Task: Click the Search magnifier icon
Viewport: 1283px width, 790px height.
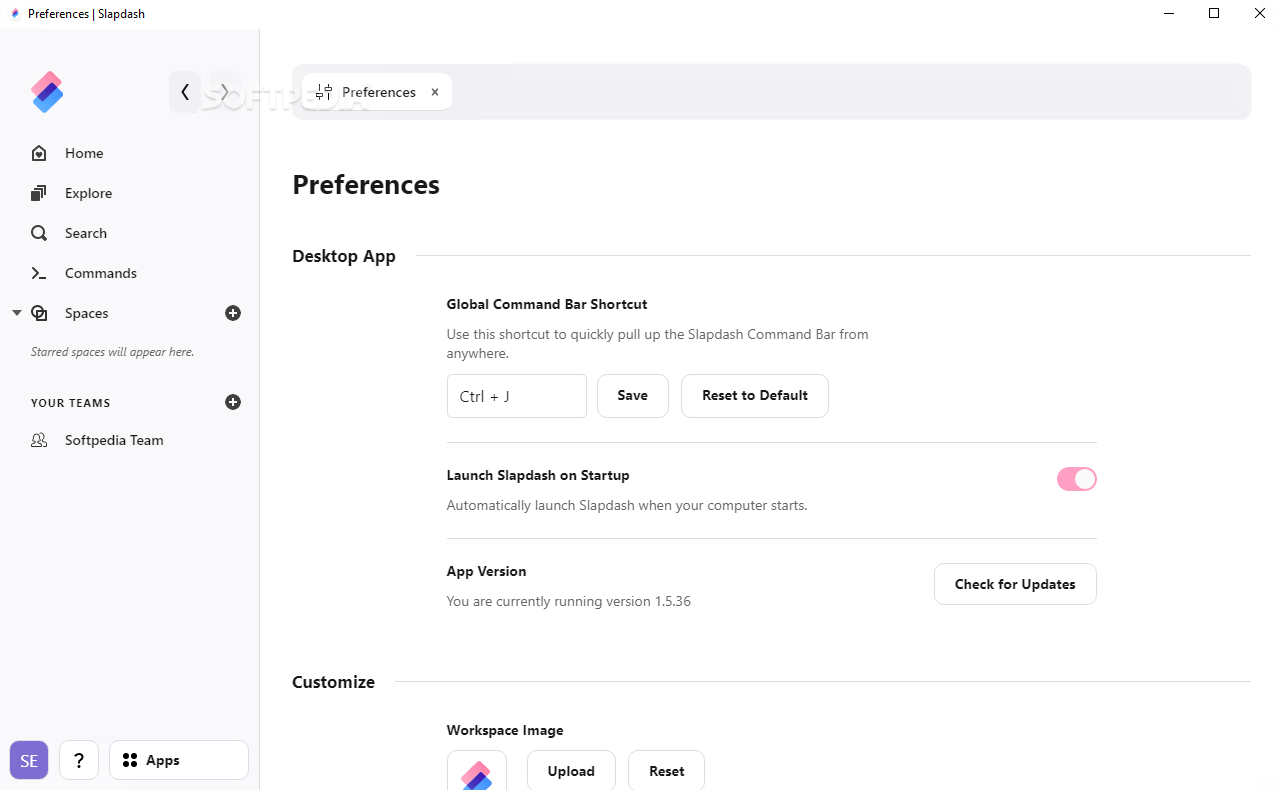Action: tap(39, 233)
